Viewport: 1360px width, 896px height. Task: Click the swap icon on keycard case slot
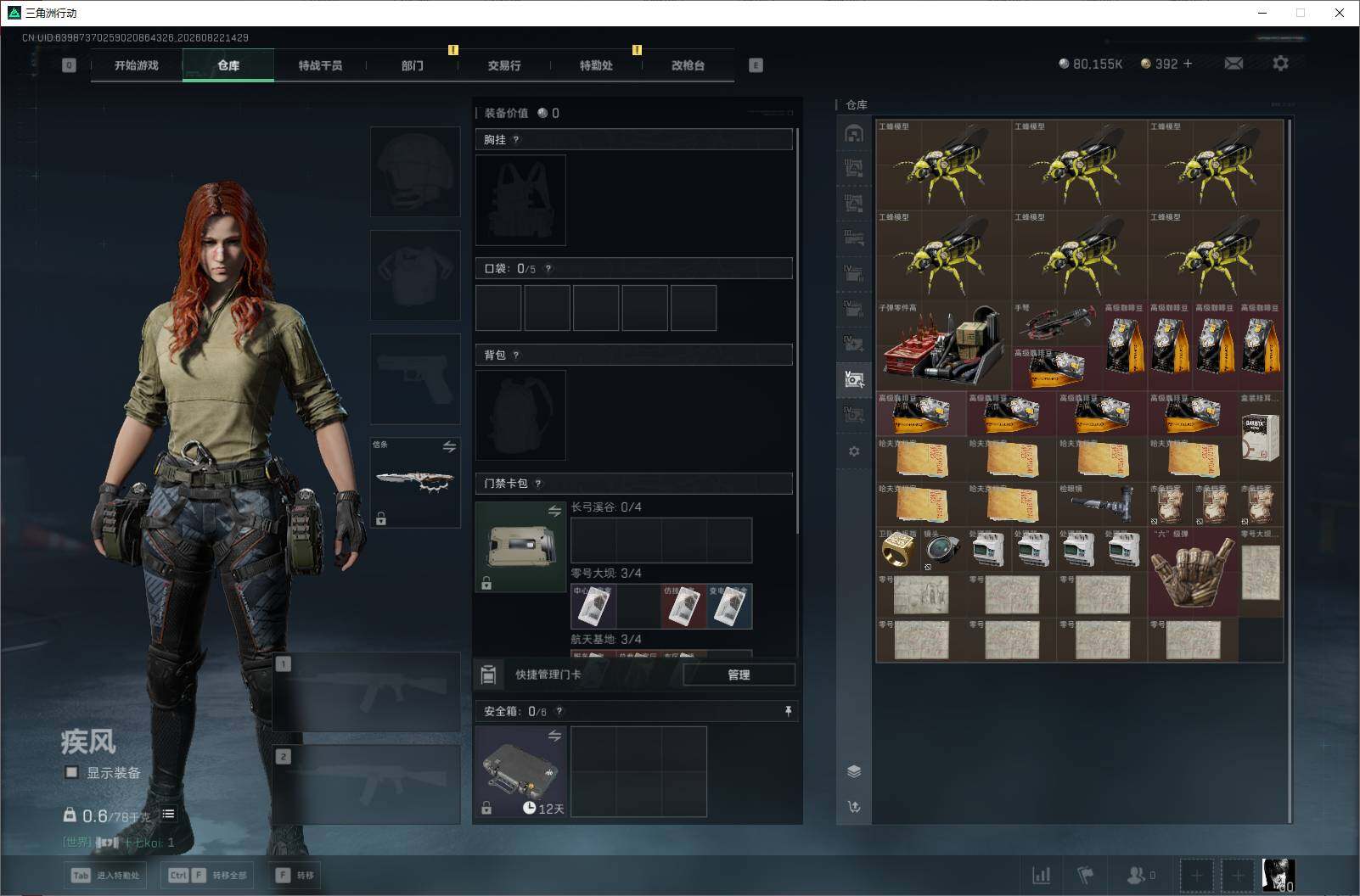(x=554, y=511)
